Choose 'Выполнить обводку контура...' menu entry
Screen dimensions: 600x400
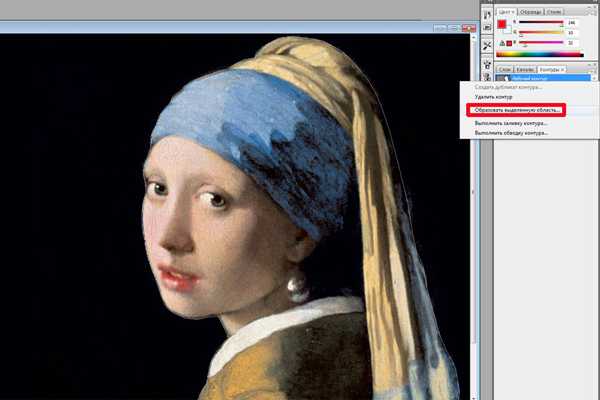pyautogui.click(x=512, y=133)
